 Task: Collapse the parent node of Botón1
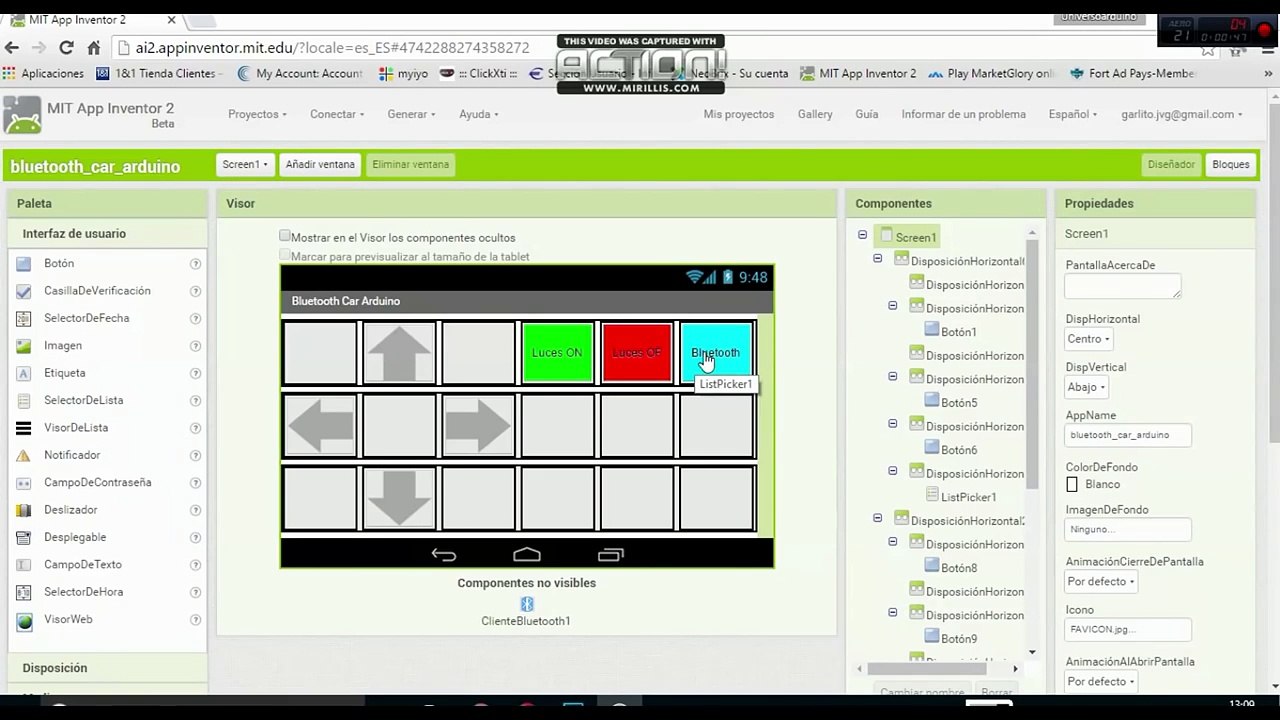892,306
